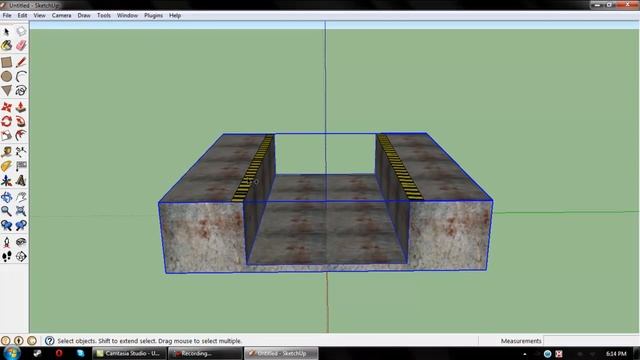Click the left yellow-striped edge of model
This screenshot has width=640, height=360.
(x=253, y=169)
